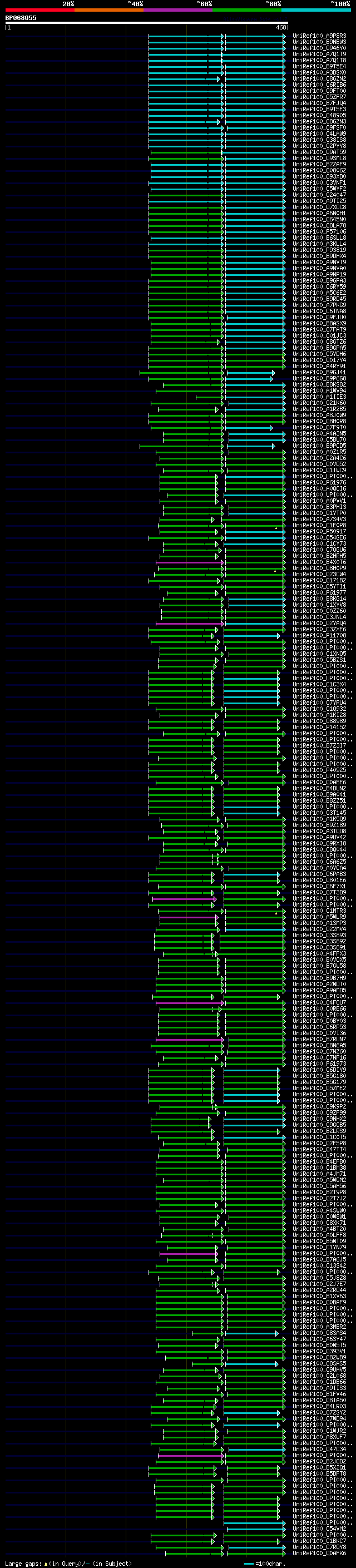Click label UniRef100_P11708

click(x=319, y=635)
